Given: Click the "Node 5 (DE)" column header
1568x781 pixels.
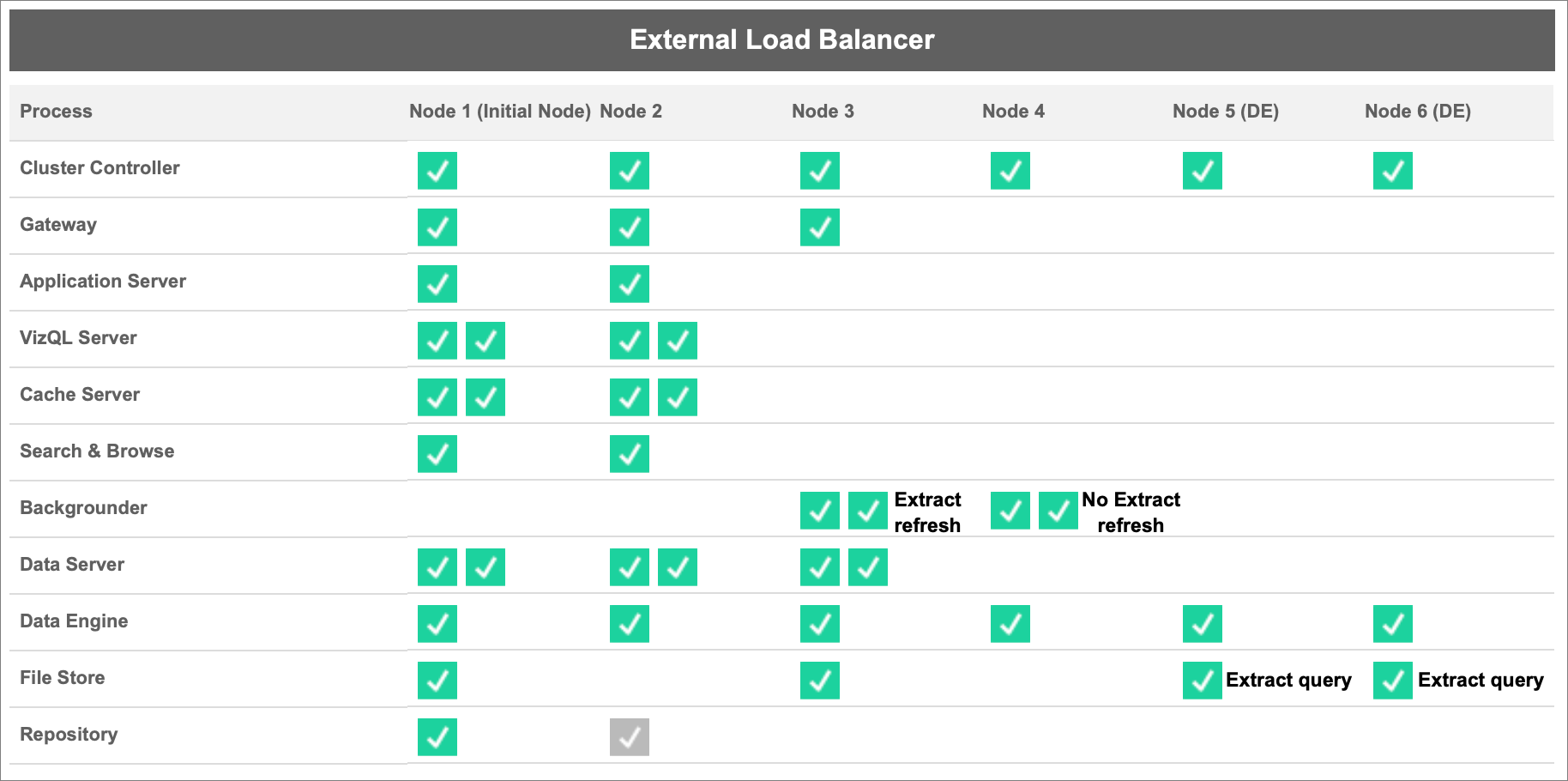Looking at the screenshot, I should point(1226,112).
